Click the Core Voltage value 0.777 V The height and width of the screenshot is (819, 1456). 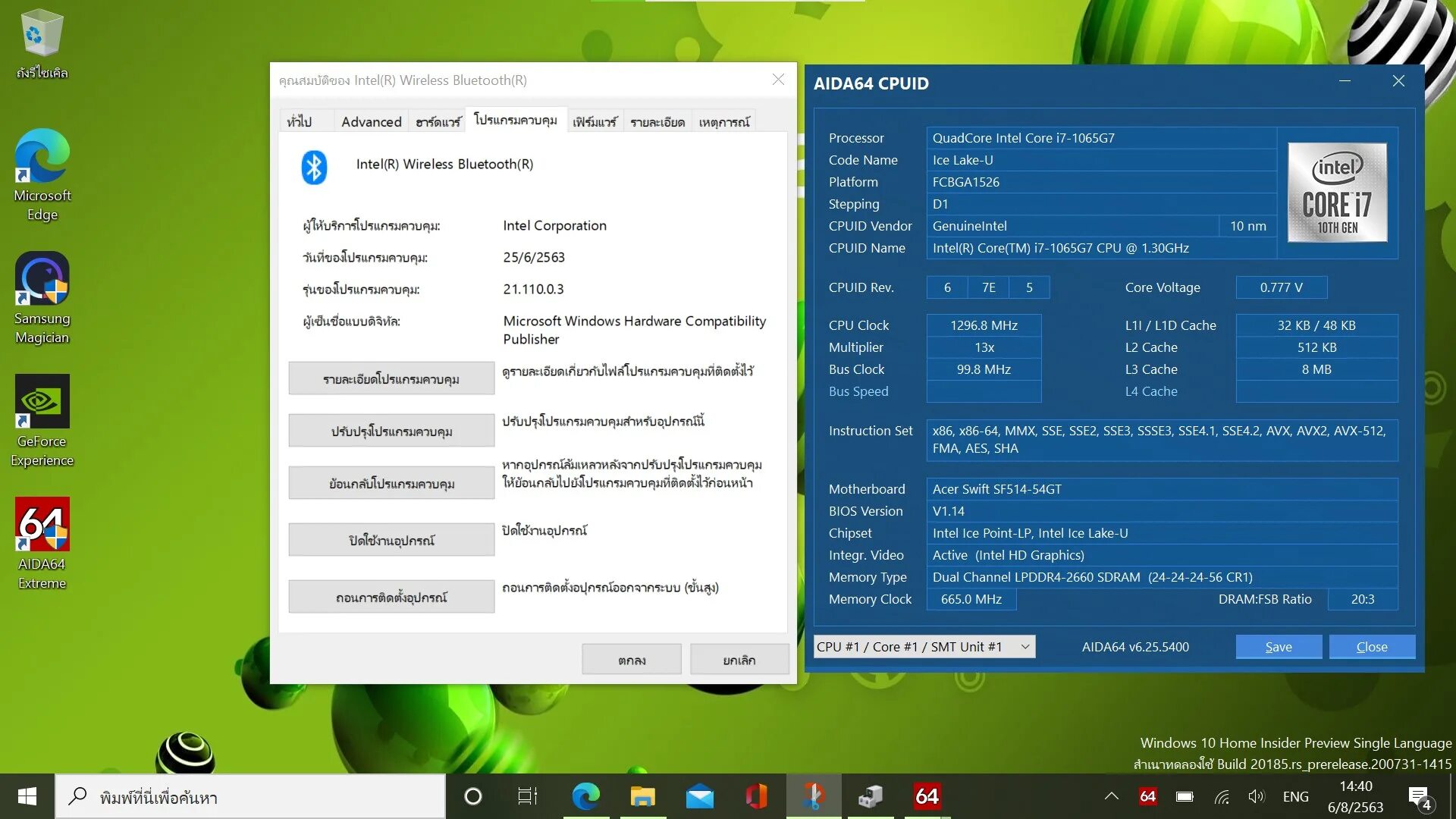(1281, 287)
